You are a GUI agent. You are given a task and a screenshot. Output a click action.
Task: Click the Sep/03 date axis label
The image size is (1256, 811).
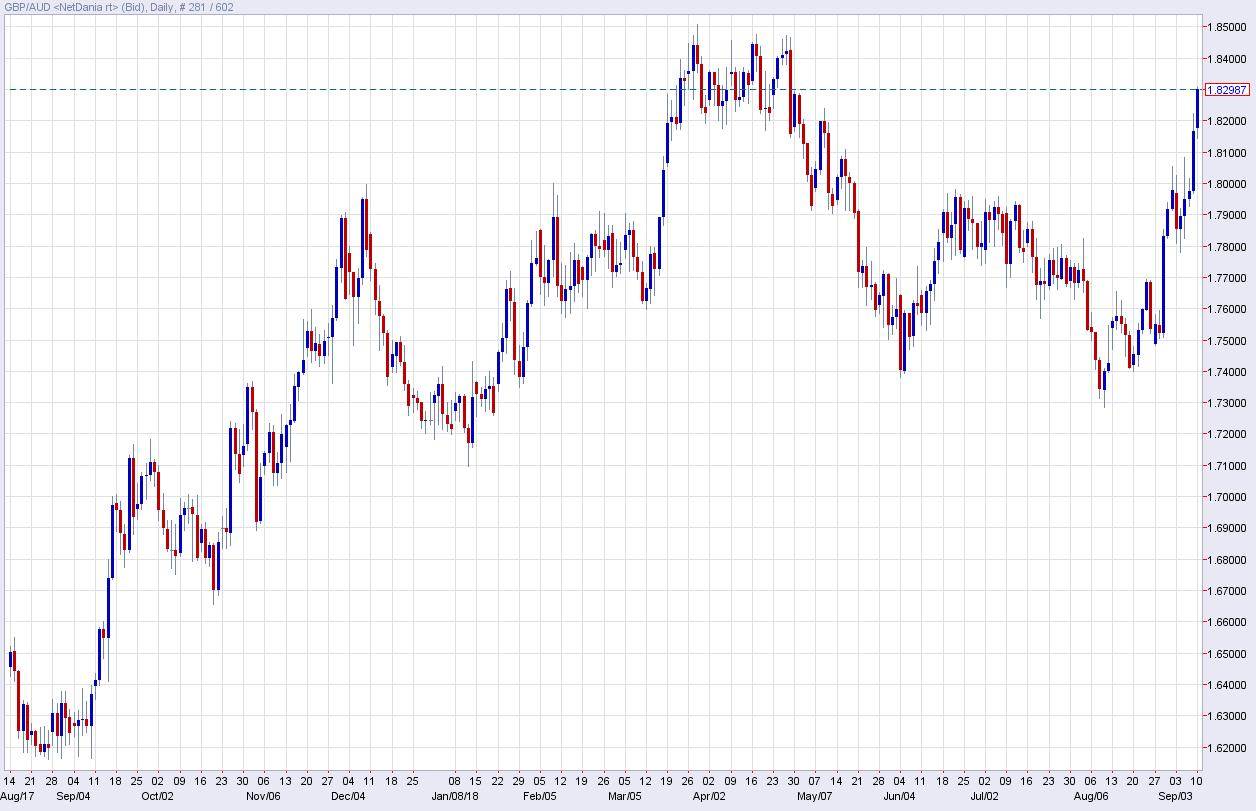click(x=1175, y=797)
